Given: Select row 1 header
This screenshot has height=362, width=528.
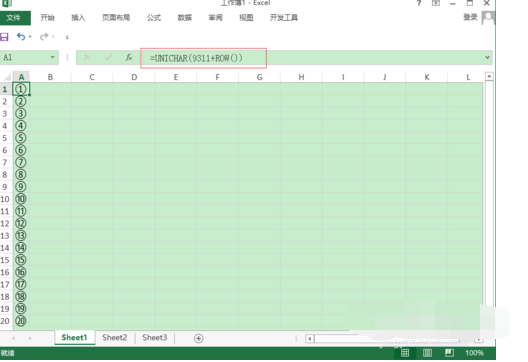Looking at the screenshot, I should pos(5,89).
